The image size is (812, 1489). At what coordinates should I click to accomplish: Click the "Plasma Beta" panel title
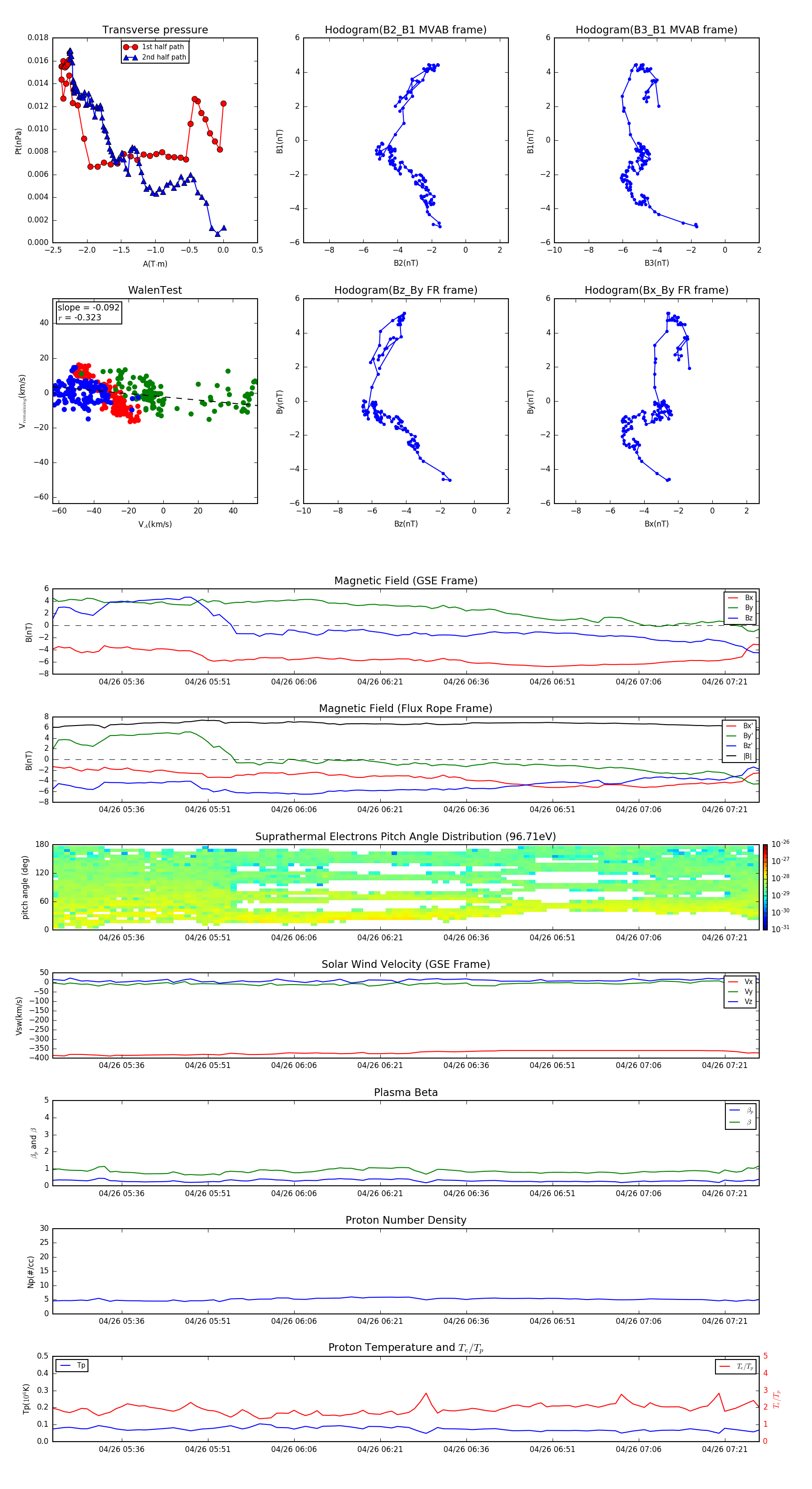[x=406, y=1092]
